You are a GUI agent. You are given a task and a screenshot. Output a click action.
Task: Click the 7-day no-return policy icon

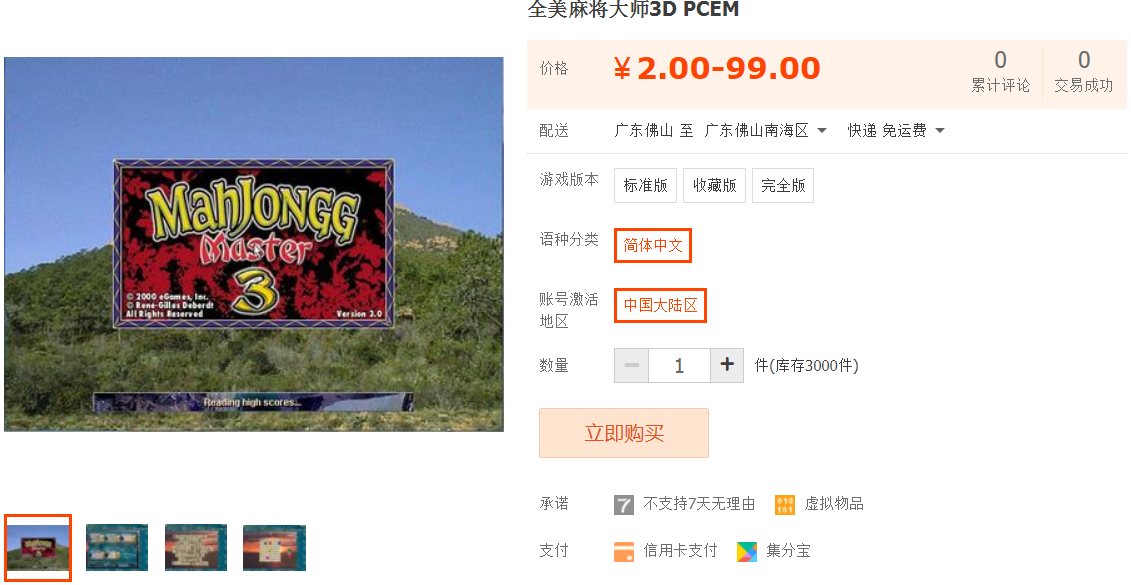tap(623, 504)
